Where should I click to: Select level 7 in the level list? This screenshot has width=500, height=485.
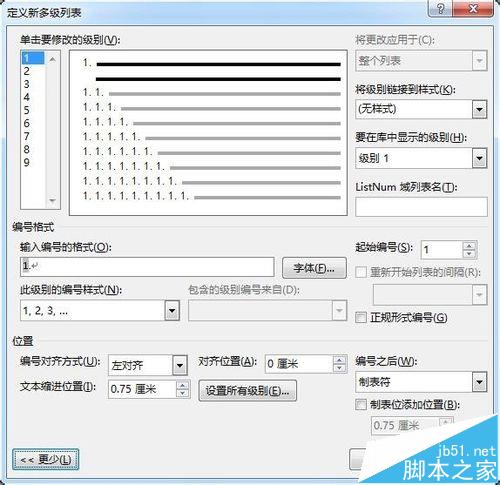tap(27, 136)
